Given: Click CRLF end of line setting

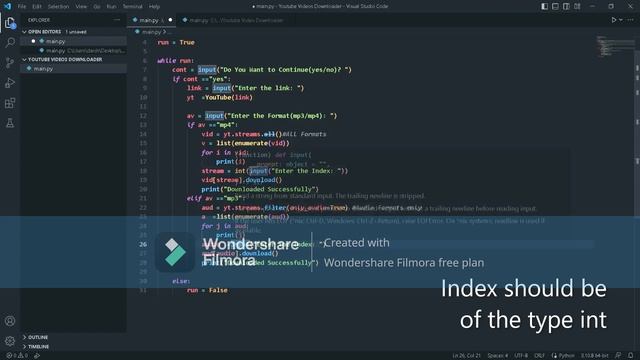Looking at the screenshot, I should (x=539, y=356).
